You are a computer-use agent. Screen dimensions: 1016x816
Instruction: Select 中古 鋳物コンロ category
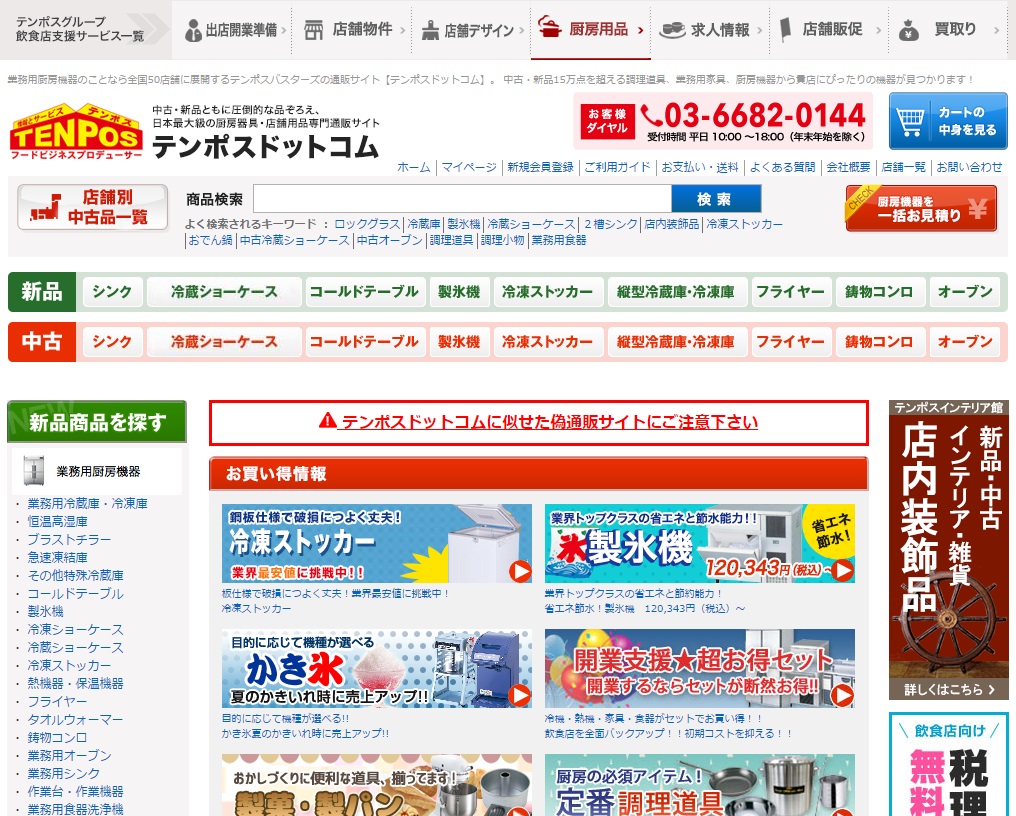tap(879, 342)
